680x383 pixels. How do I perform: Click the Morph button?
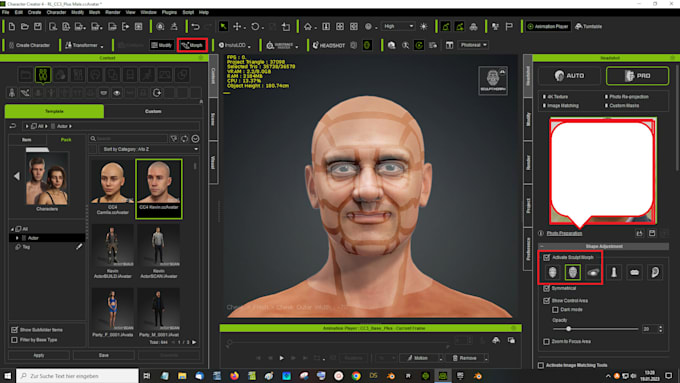(192, 45)
